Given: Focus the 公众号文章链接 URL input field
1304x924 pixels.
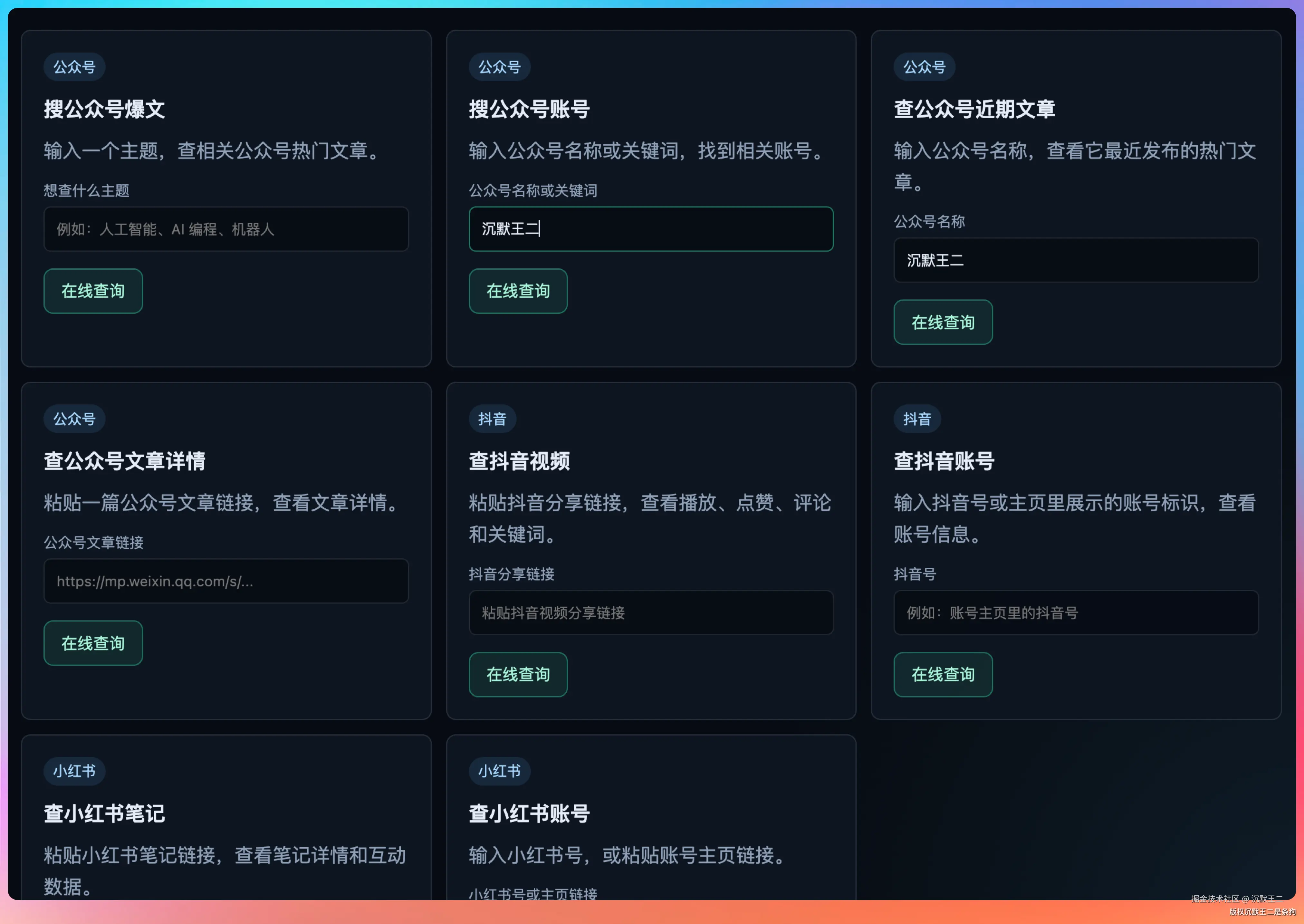Looking at the screenshot, I should pos(226,582).
